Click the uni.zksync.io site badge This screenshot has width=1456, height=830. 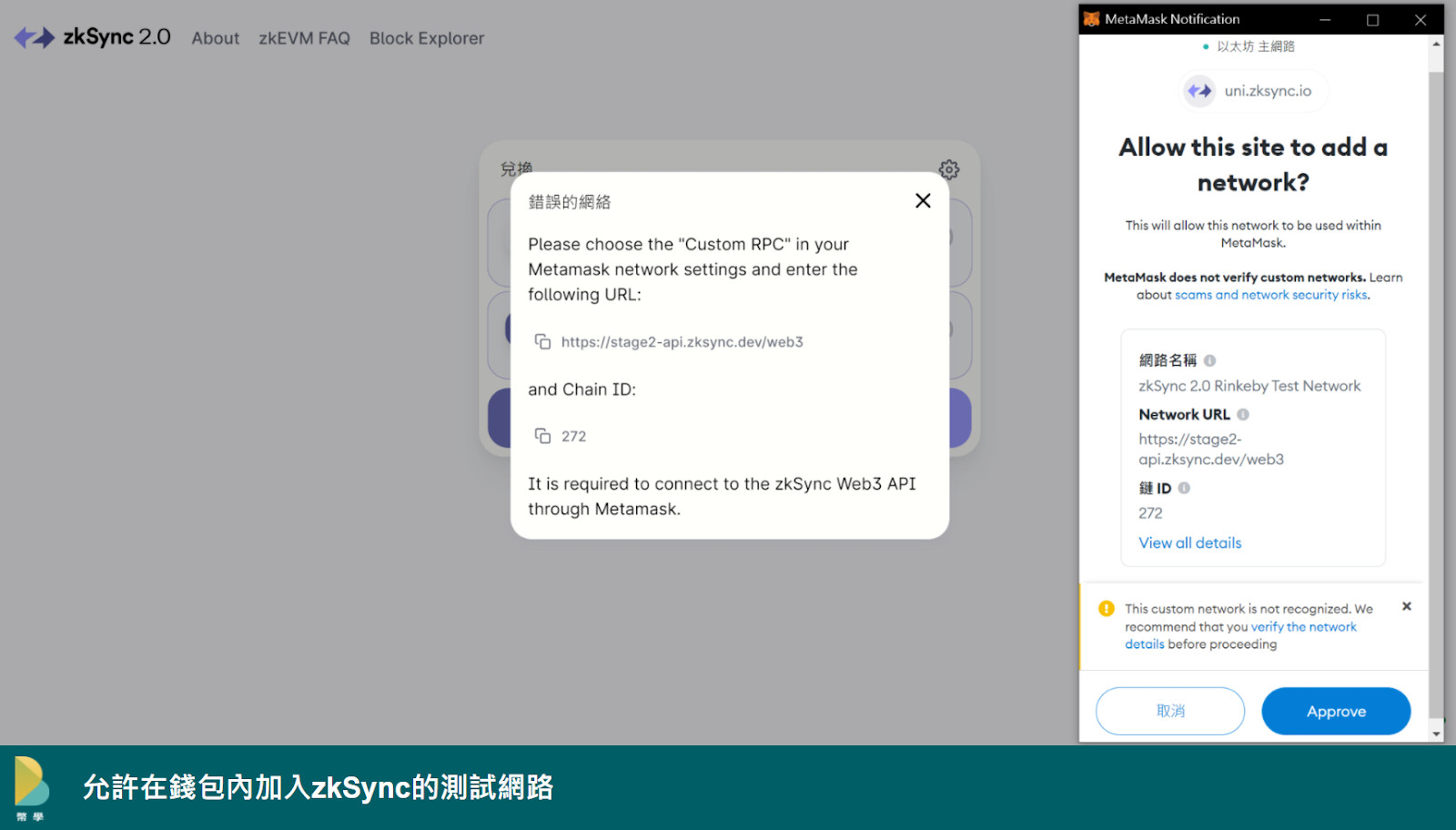[x=1254, y=91]
